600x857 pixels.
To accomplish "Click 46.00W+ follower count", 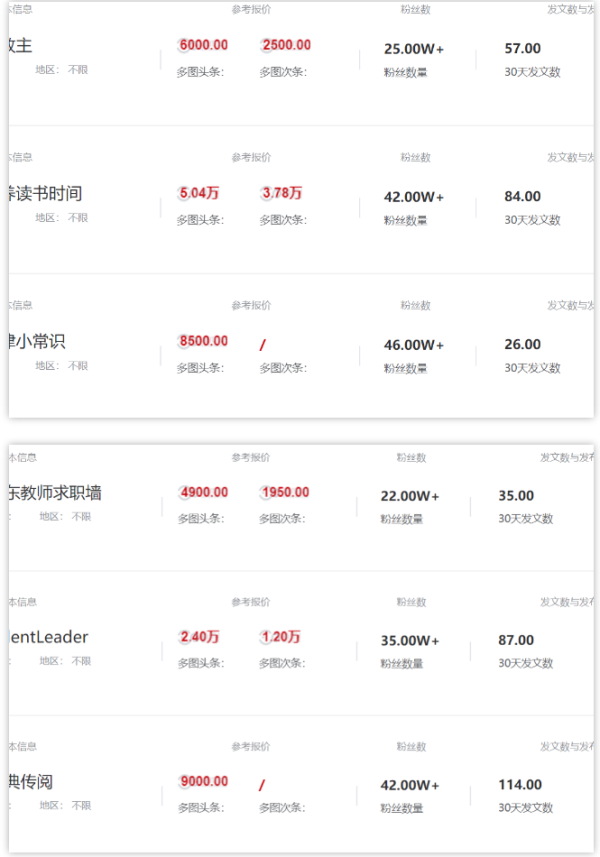I will pos(414,345).
